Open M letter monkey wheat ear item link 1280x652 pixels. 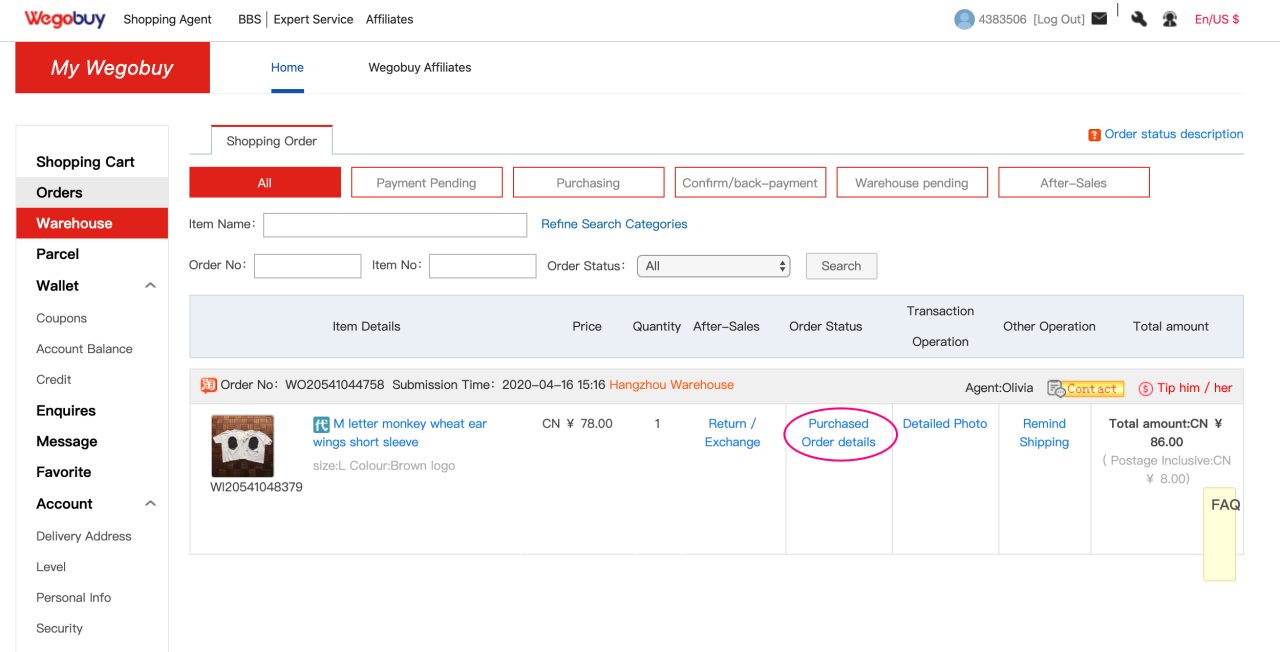[400, 433]
